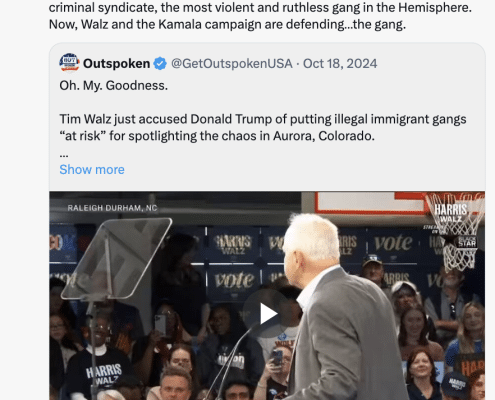This screenshot has height=400, width=495.
Task: Click the ellipsis above Show more
Action: point(64,155)
